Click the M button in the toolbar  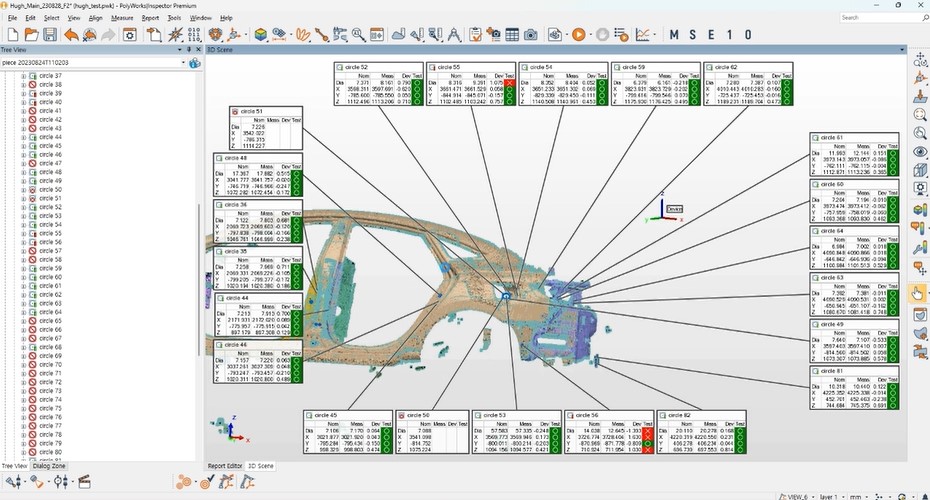[x=674, y=35]
